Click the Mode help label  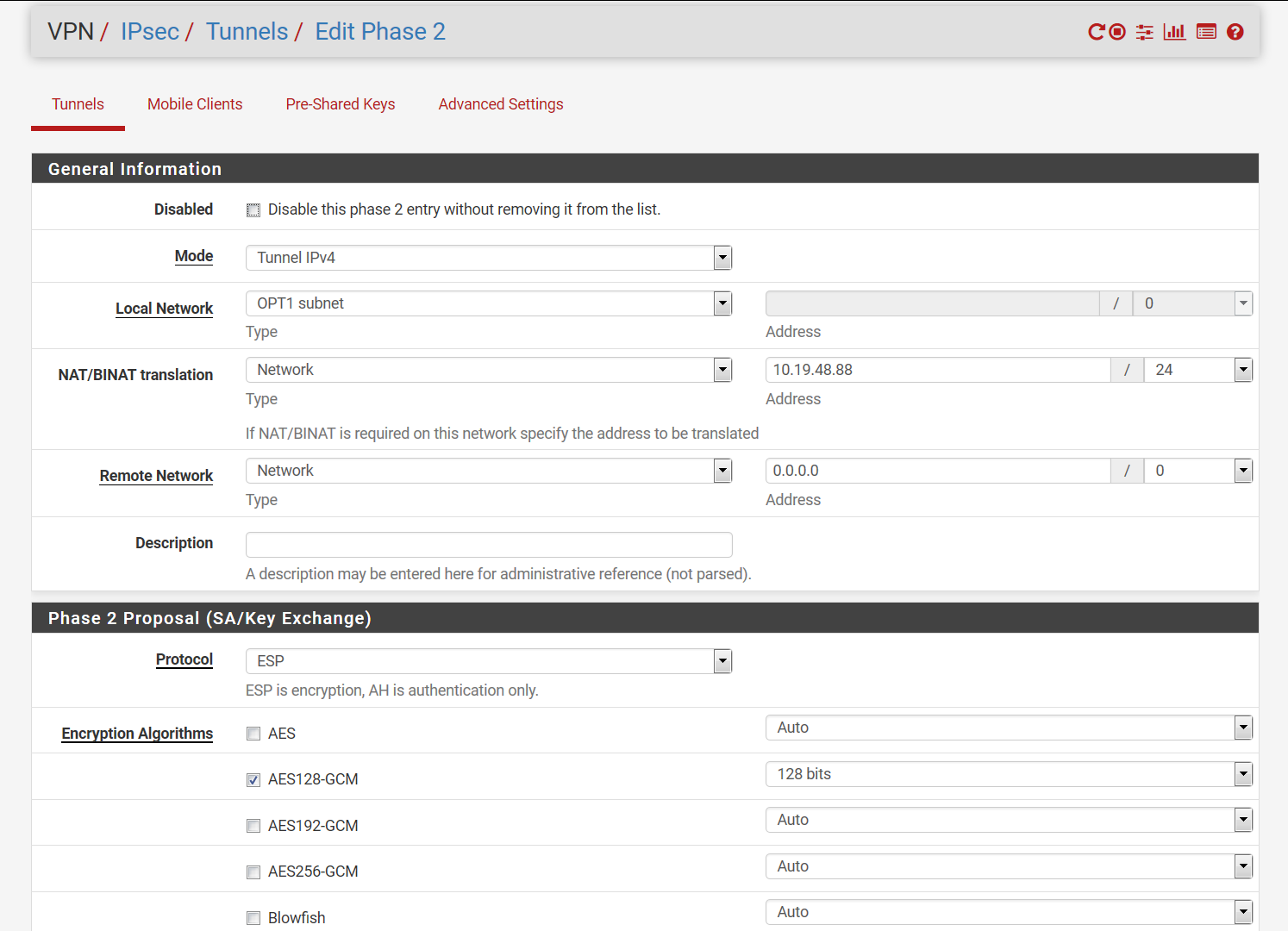194,256
